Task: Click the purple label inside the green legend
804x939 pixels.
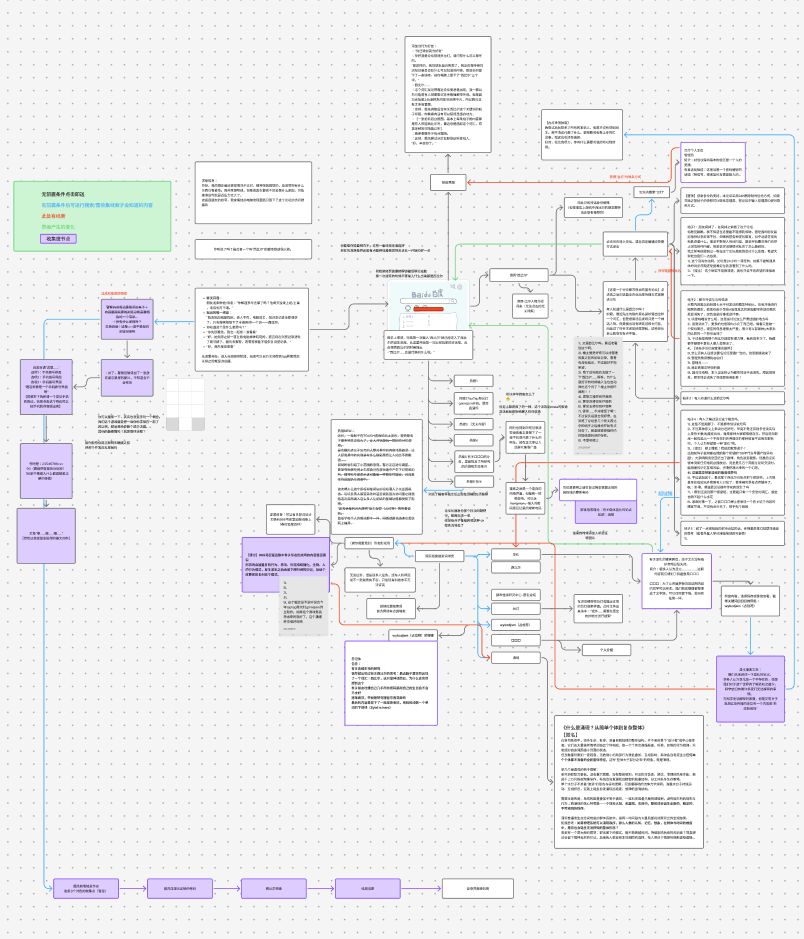Action: [58, 238]
